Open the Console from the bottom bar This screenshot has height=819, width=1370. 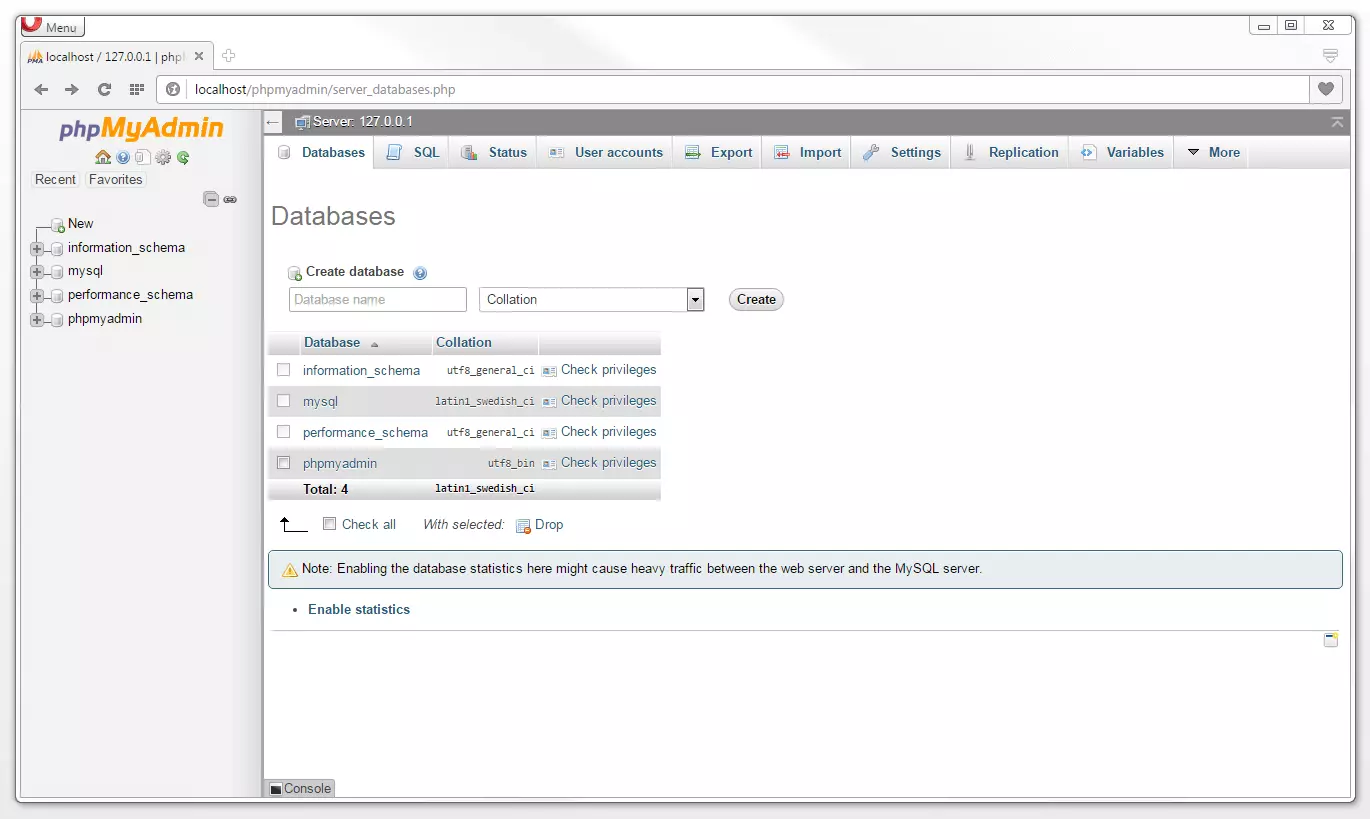(298, 788)
